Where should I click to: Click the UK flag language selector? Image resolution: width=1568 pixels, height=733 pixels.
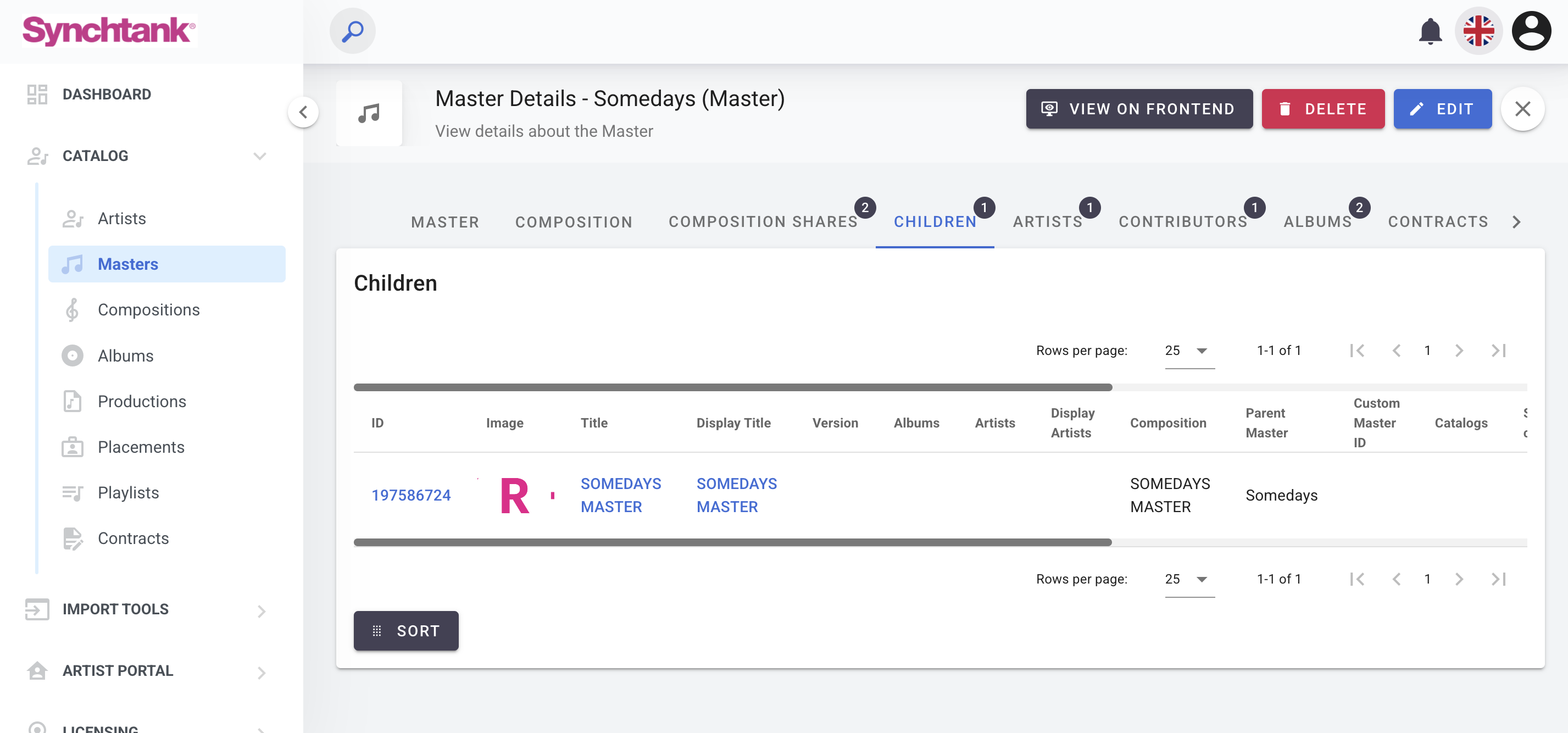(1478, 31)
